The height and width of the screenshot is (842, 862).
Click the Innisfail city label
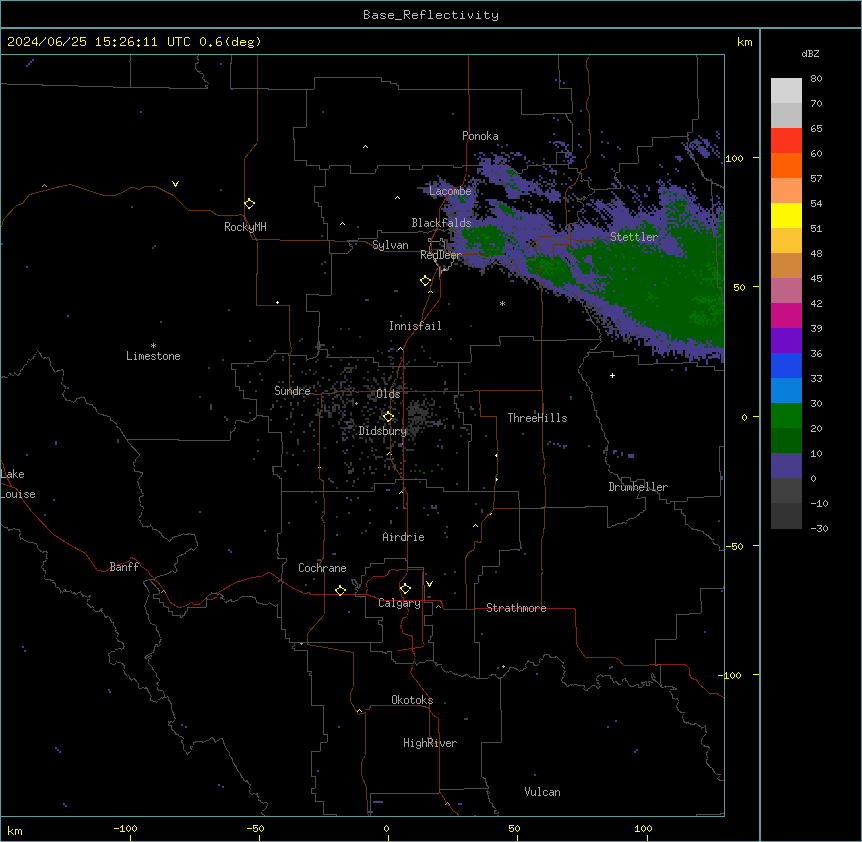pyautogui.click(x=415, y=326)
